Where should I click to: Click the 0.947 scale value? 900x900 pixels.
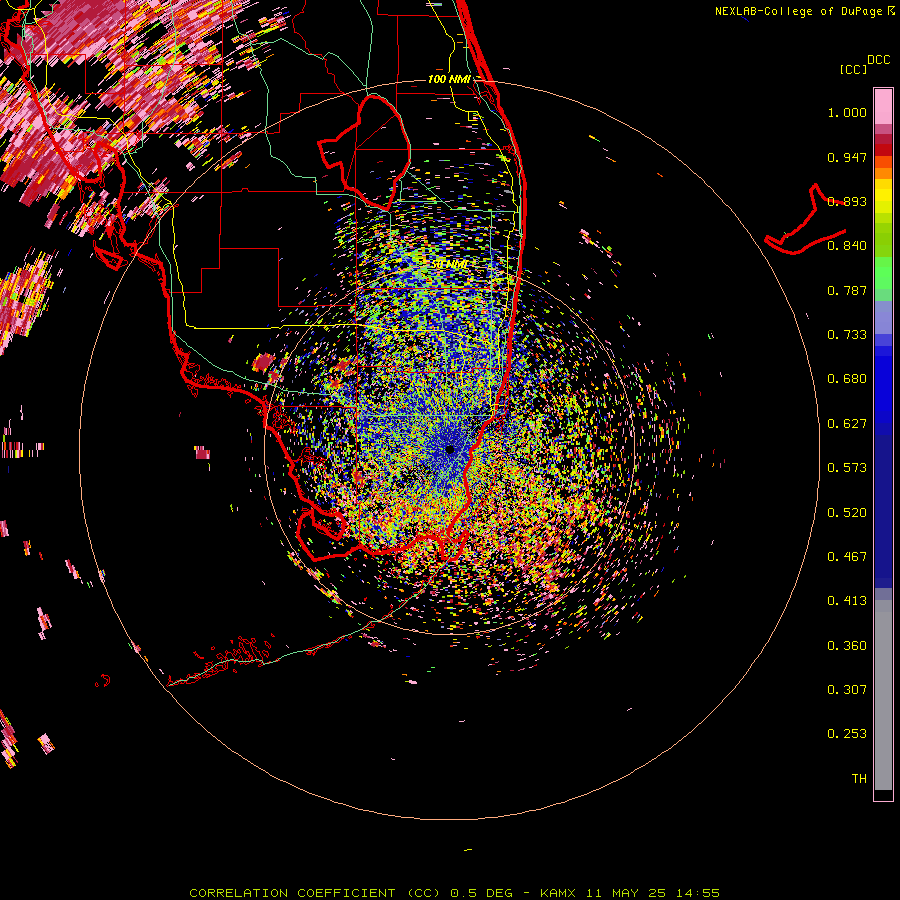pos(847,157)
